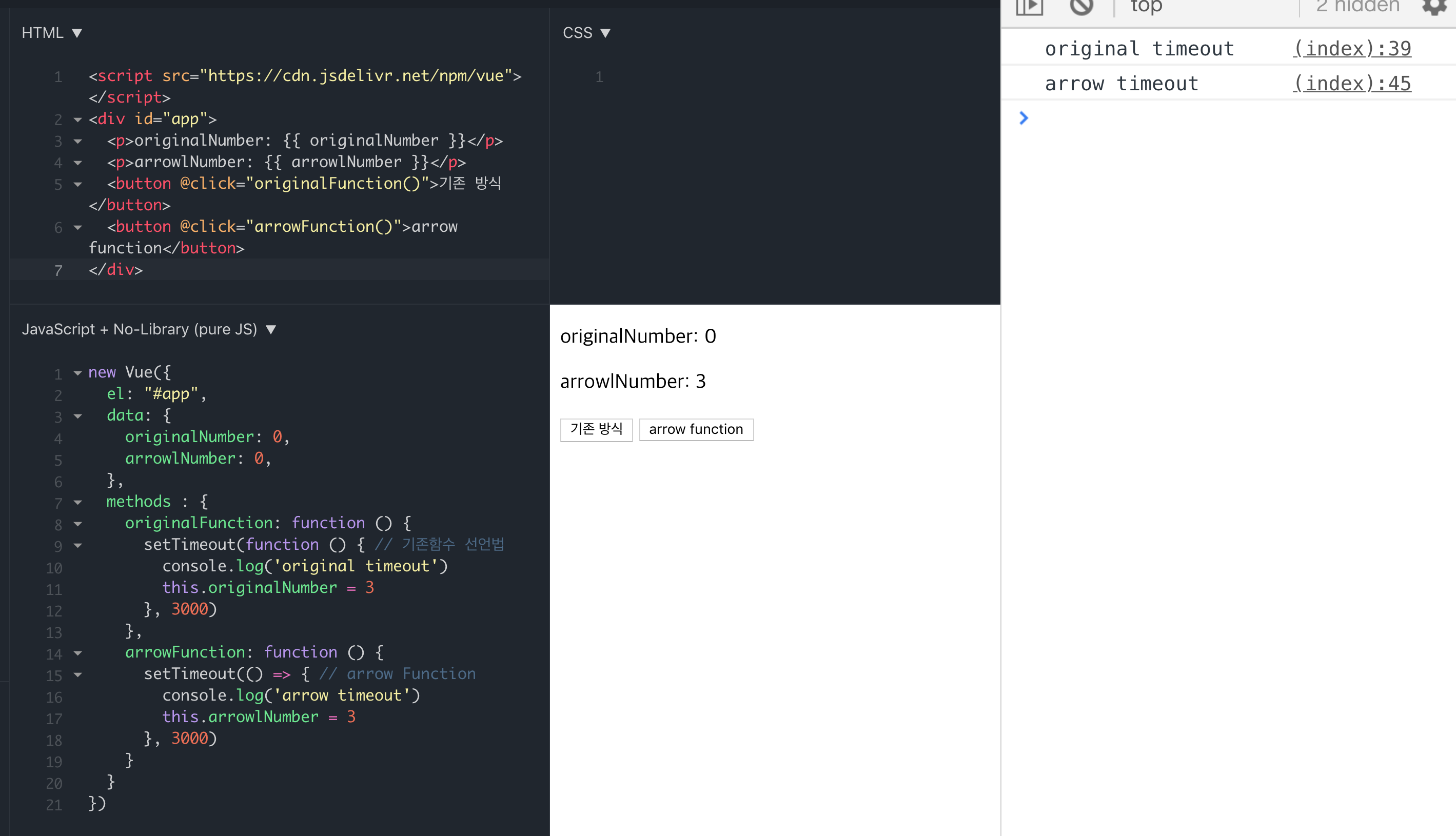Viewport: 1456px width, 836px height.
Task: Open console settings gear icon
Action: 1434,7
